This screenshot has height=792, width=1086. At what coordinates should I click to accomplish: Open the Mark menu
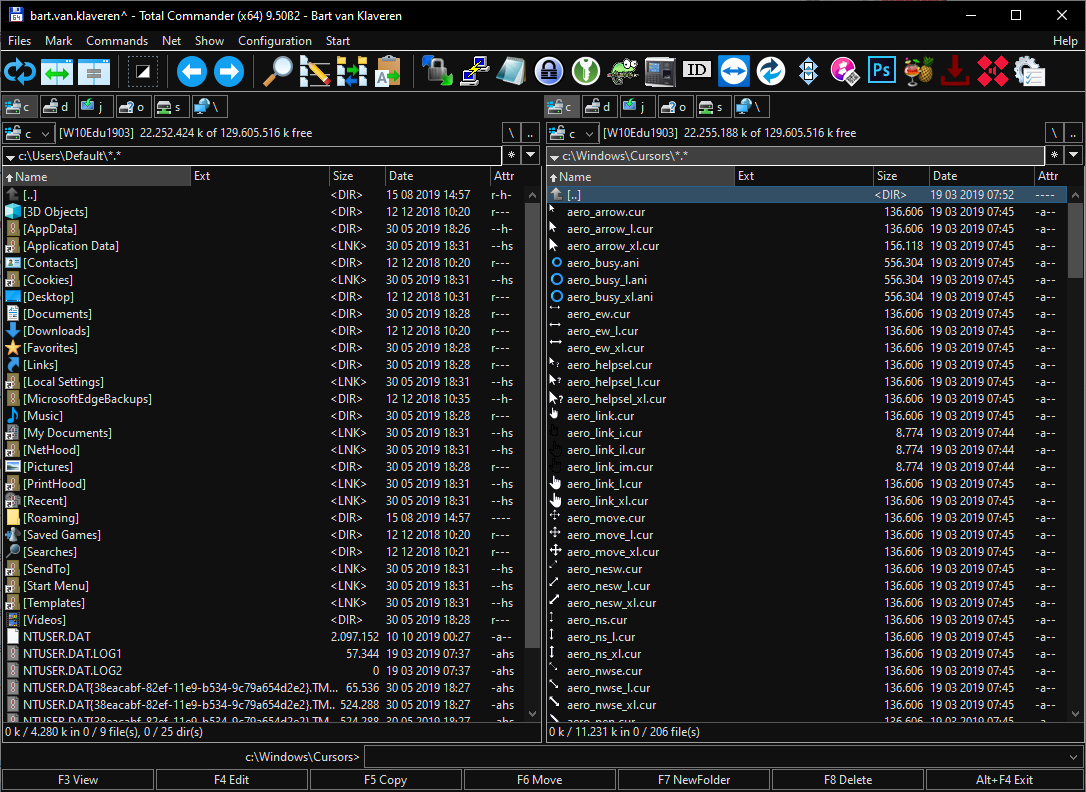(58, 41)
